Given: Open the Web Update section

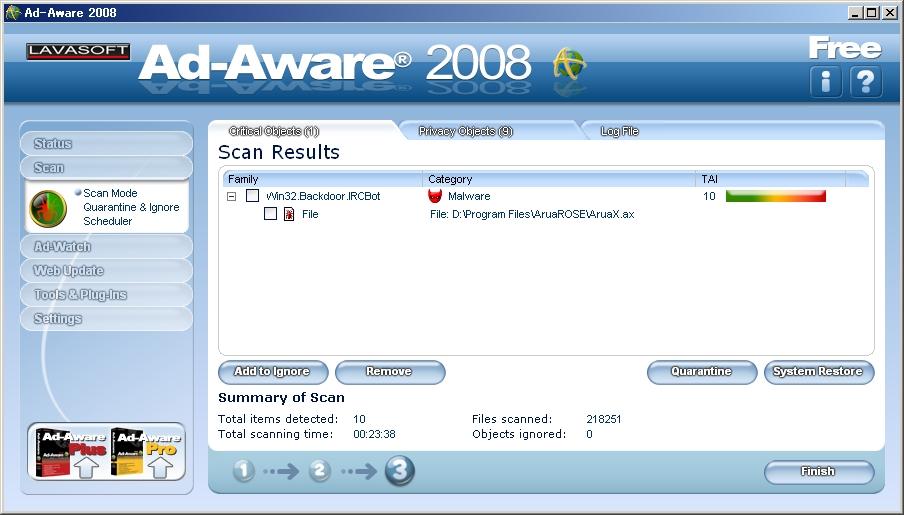Looking at the screenshot, I should coord(106,270).
